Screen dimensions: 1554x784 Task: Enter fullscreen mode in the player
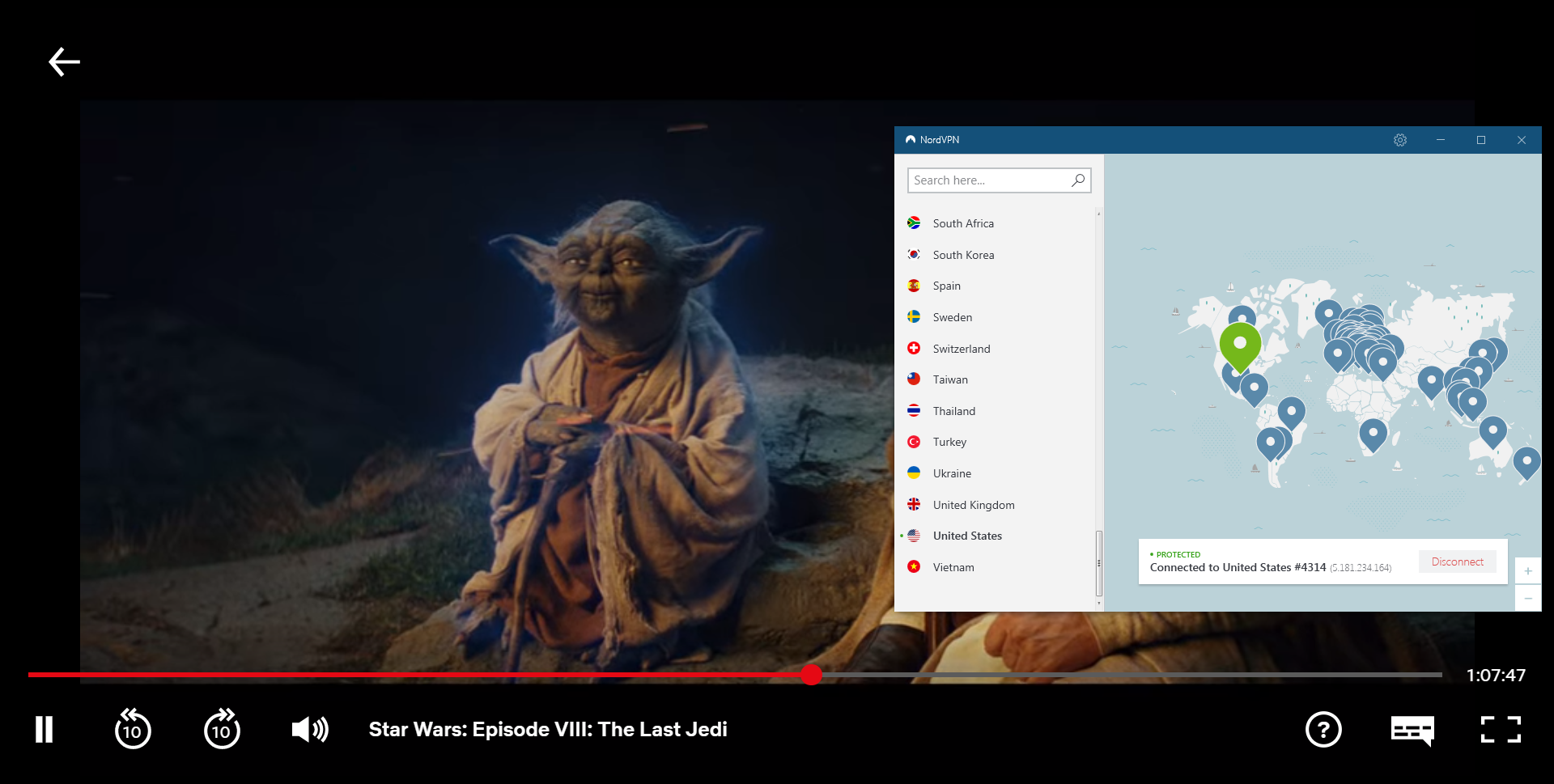pos(1501,729)
